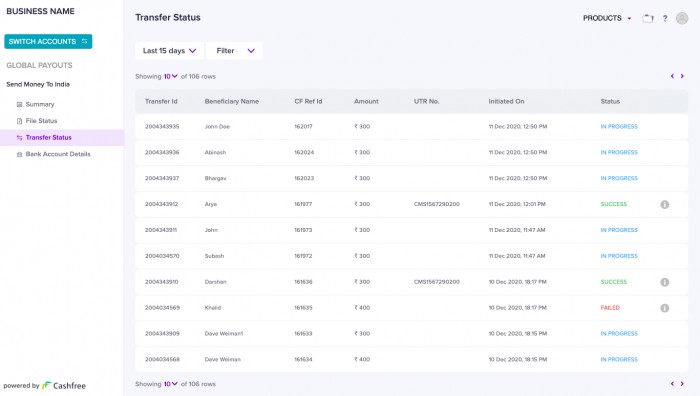Open the Products menu
The width and height of the screenshot is (700, 396).
point(607,18)
